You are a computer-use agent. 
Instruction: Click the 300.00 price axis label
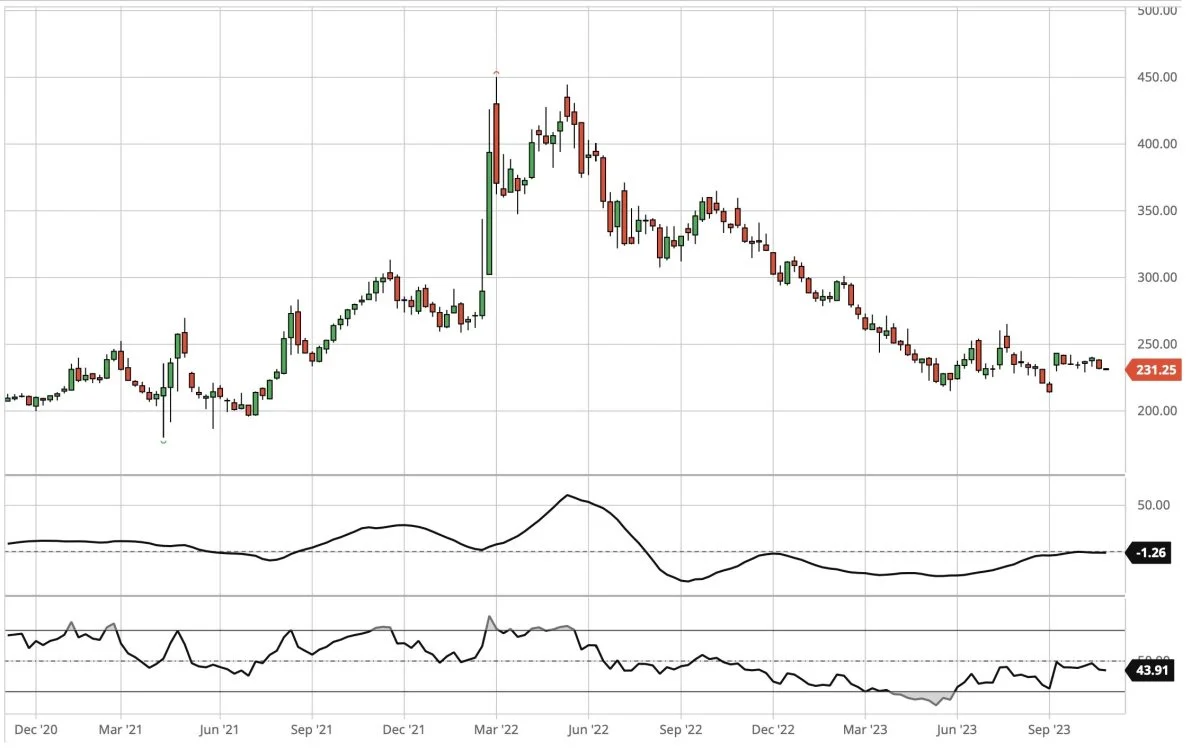[x=1157, y=277]
